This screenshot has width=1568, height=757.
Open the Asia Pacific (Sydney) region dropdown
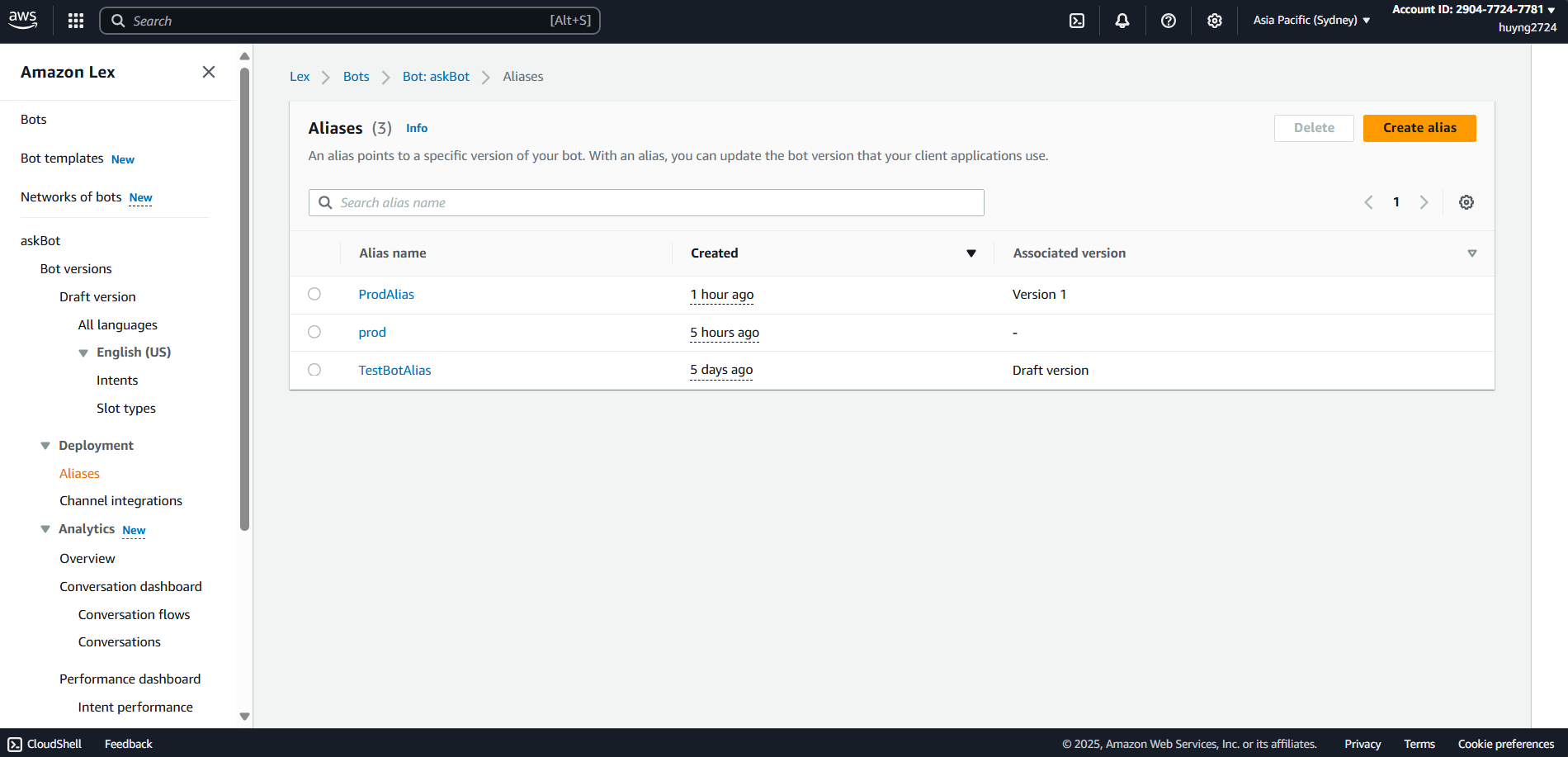(x=1311, y=20)
